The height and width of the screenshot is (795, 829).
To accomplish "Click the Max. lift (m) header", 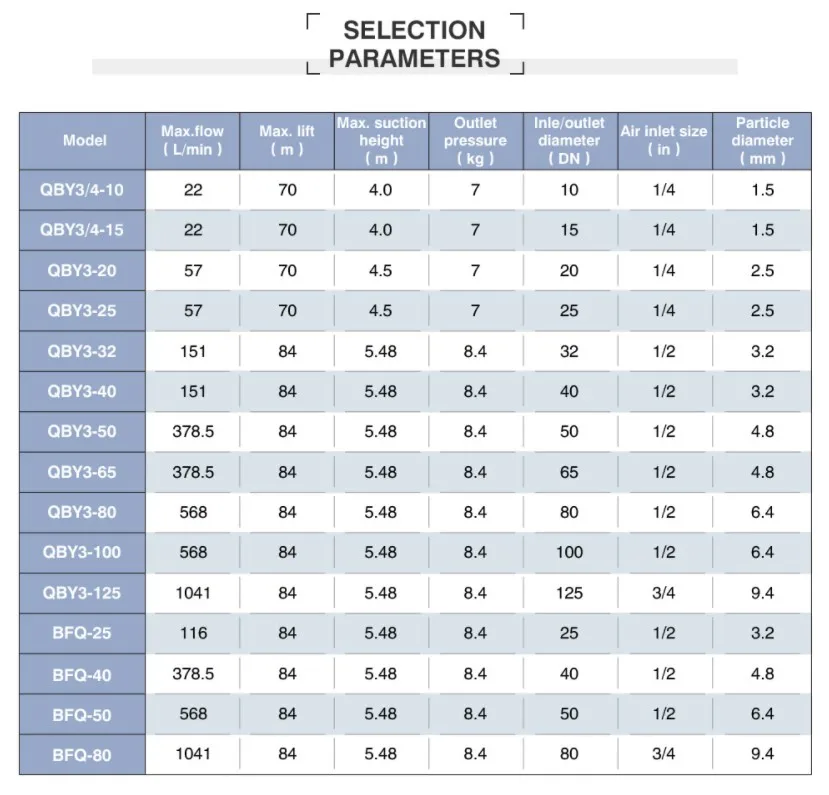I will [287, 141].
